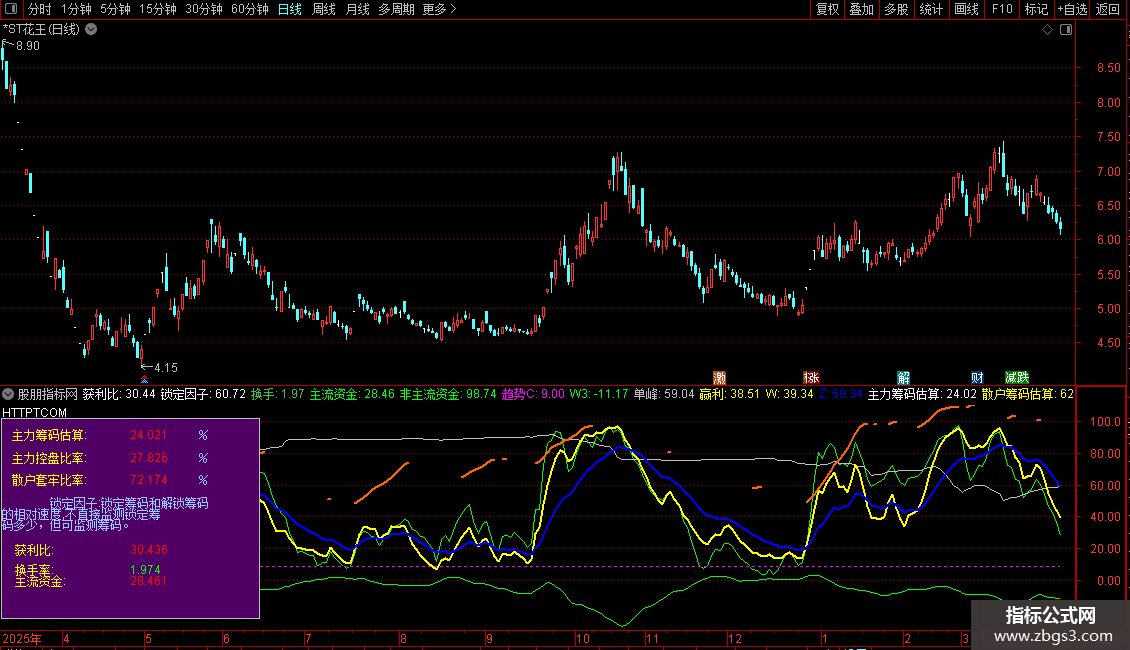The height and width of the screenshot is (650, 1130).
Task: Open the 多周期 multi-period view
Action: [x=396, y=9]
